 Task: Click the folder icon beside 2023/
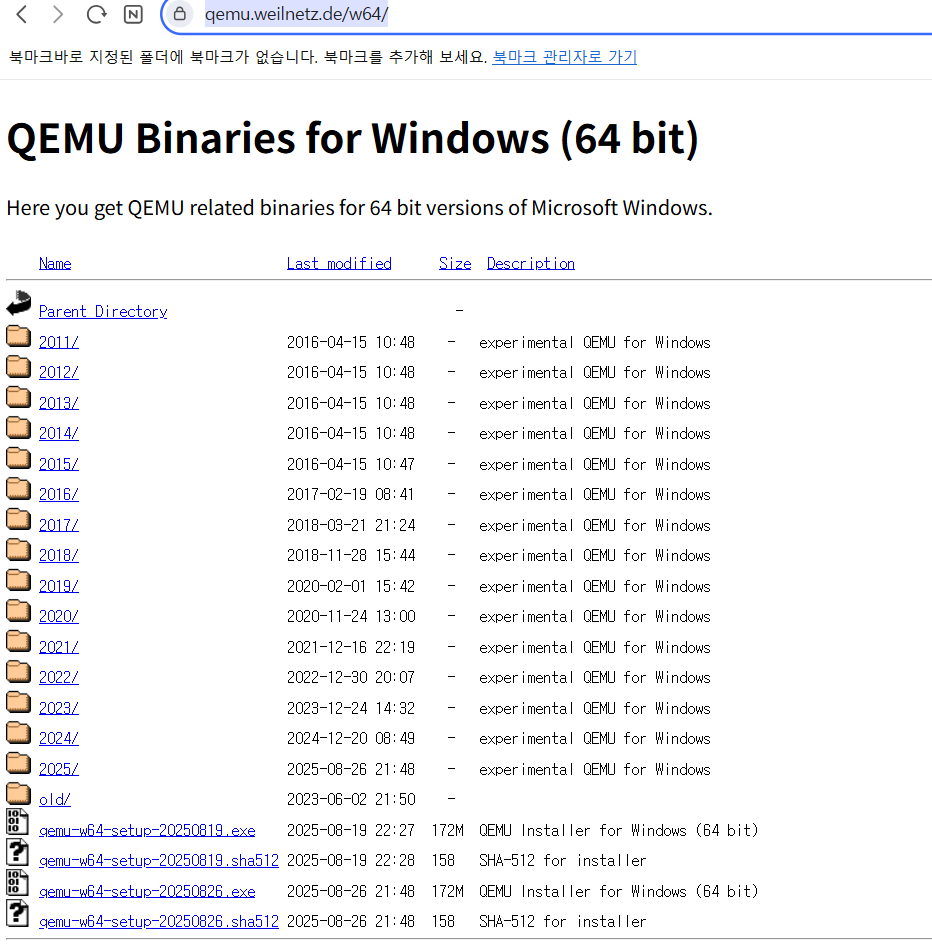(x=19, y=701)
